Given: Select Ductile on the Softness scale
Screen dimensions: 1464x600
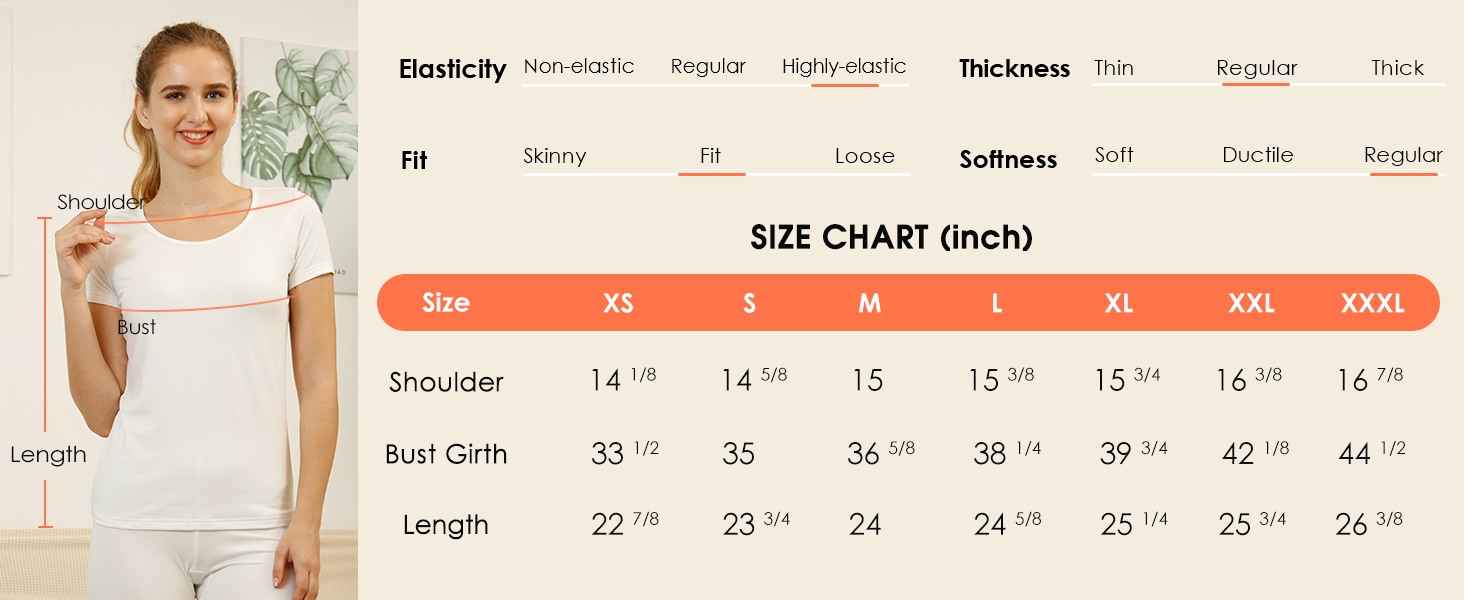Looking at the screenshot, I should pos(1257,155).
